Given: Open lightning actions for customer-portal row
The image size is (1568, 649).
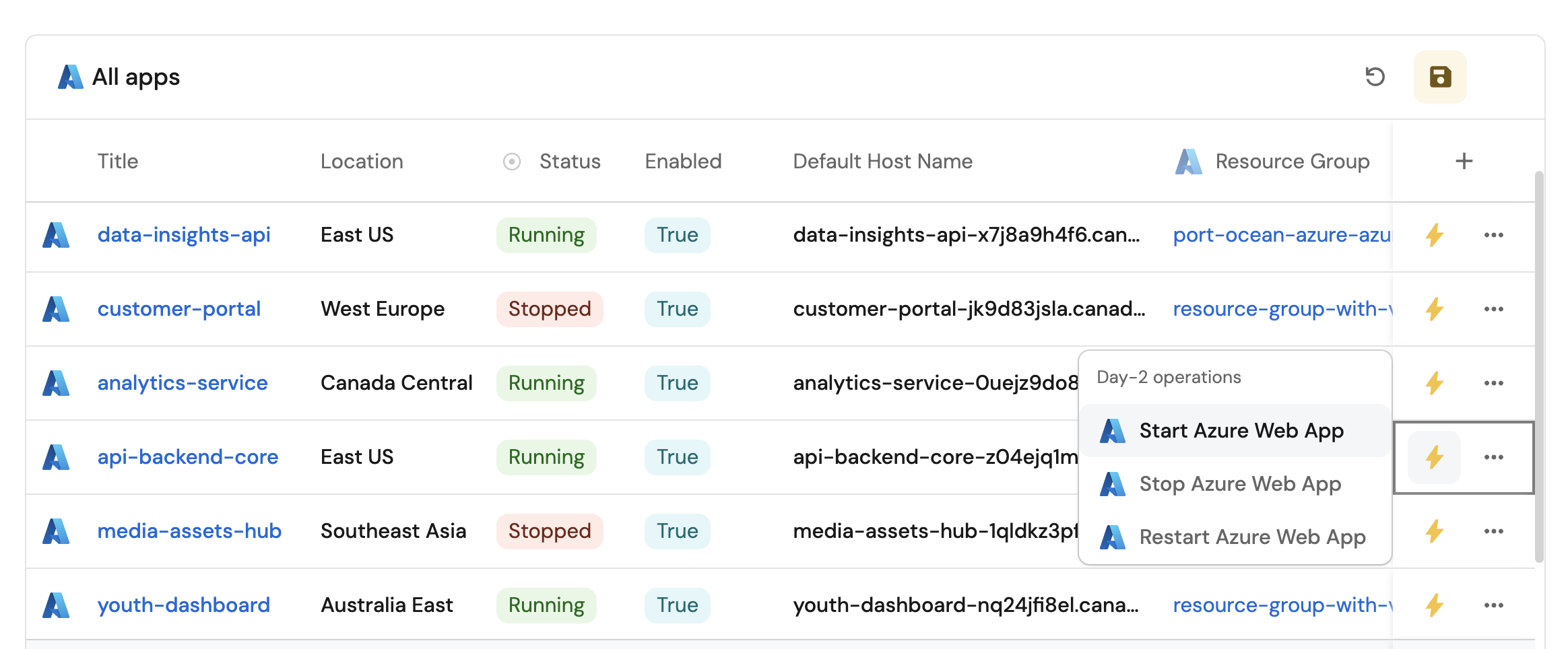Looking at the screenshot, I should point(1434,309).
